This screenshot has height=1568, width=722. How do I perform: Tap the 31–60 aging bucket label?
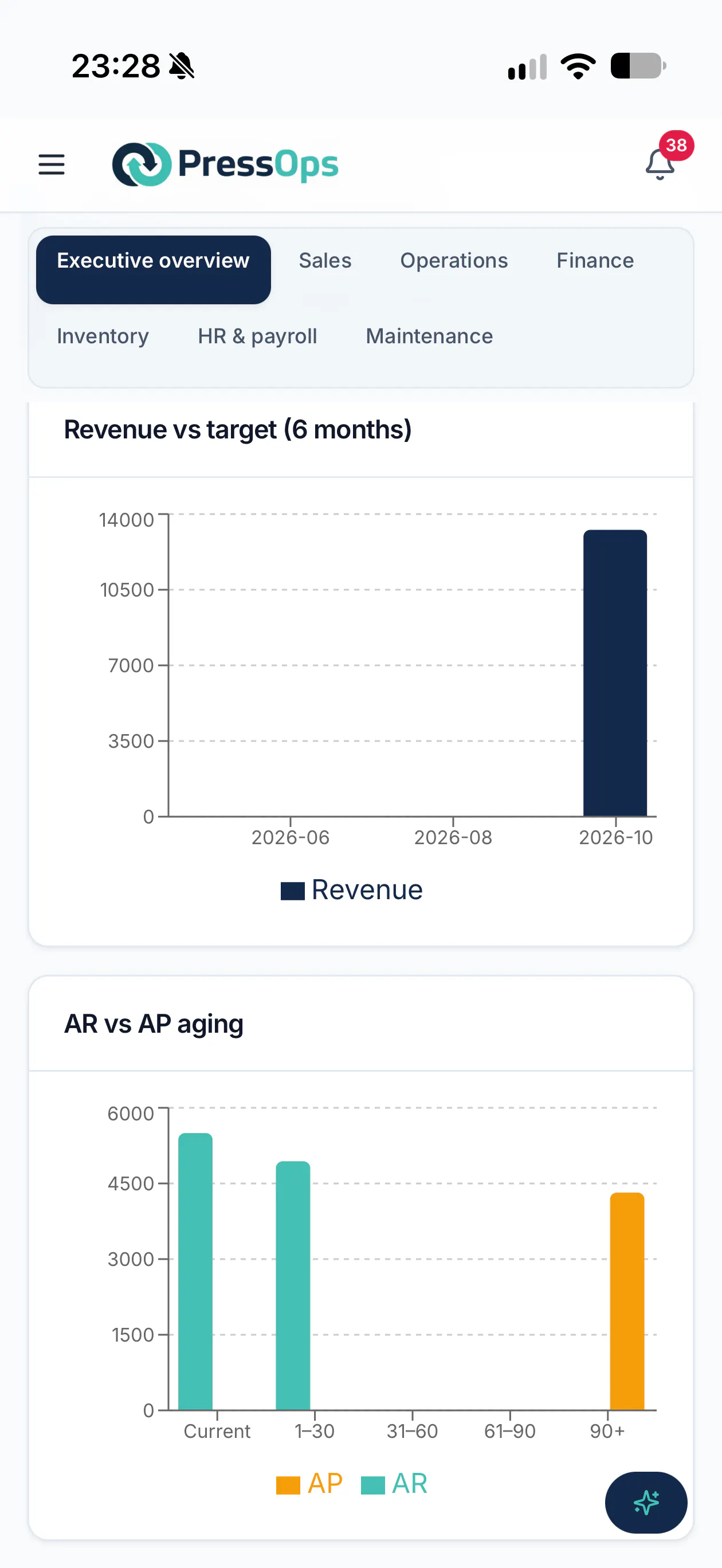tap(412, 1431)
